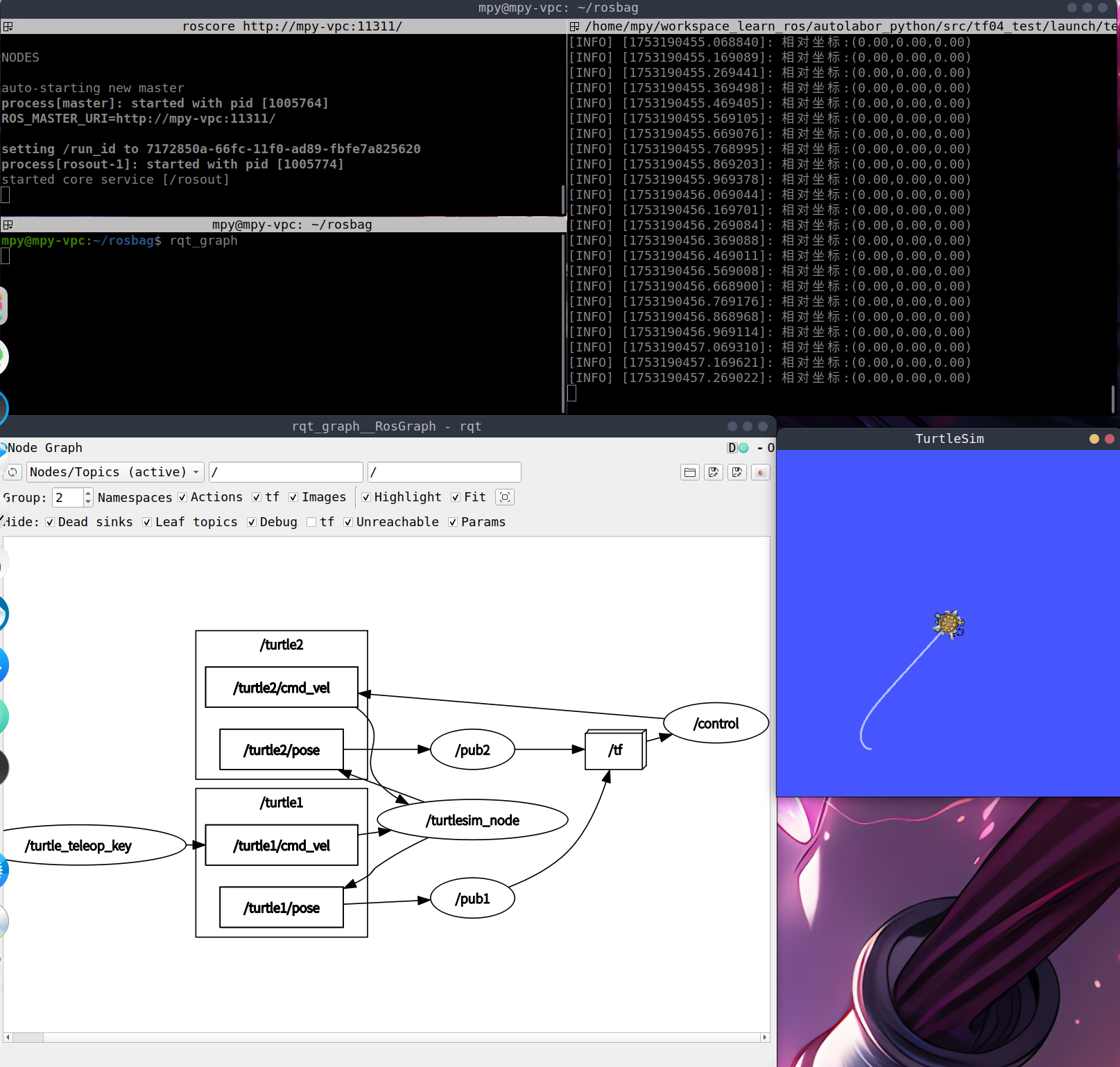Click the fit-in-view icon beside Fit
Image resolution: width=1120 pixels, height=1067 pixels.
tap(505, 497)
